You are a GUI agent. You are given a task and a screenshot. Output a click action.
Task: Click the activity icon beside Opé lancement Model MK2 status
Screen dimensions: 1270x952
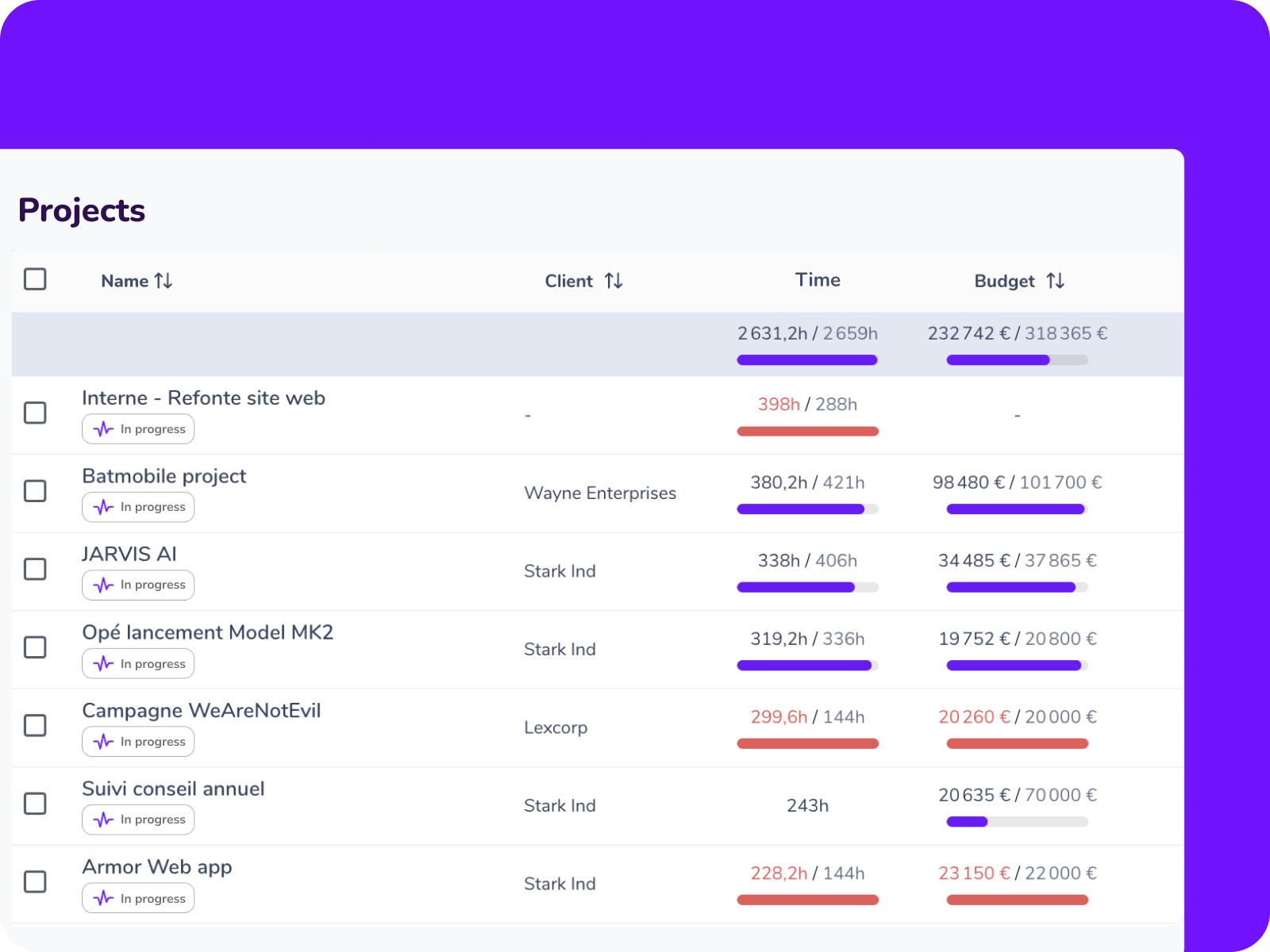[x=102, y=663]
